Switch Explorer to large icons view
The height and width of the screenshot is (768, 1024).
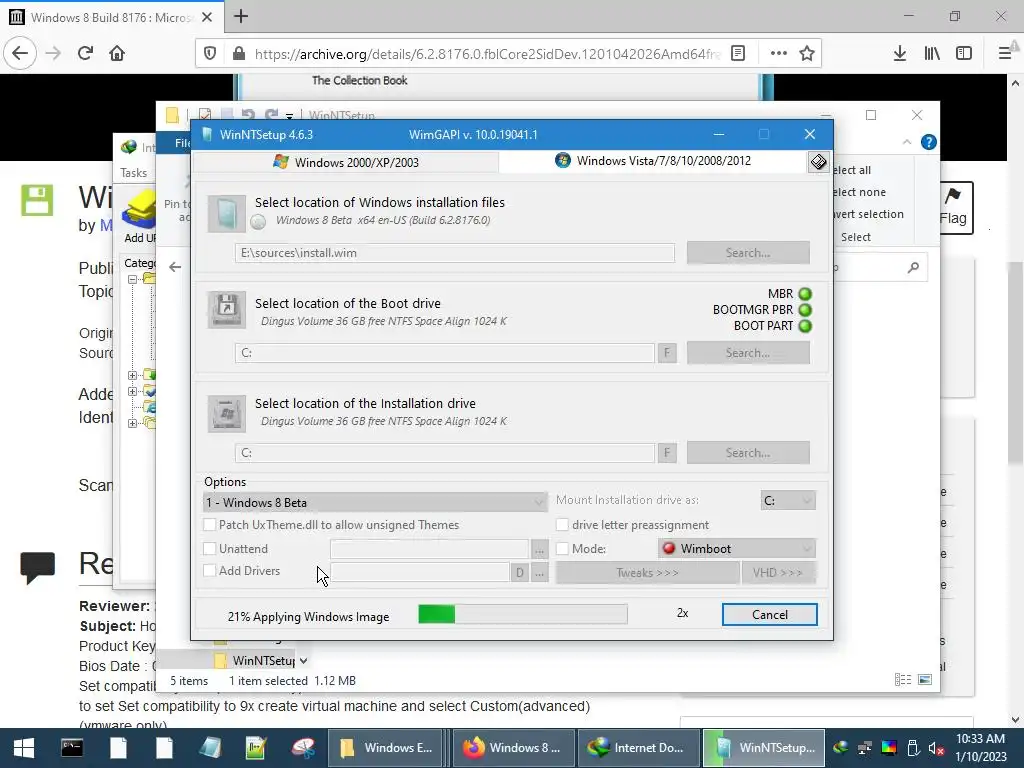point(925,680)
